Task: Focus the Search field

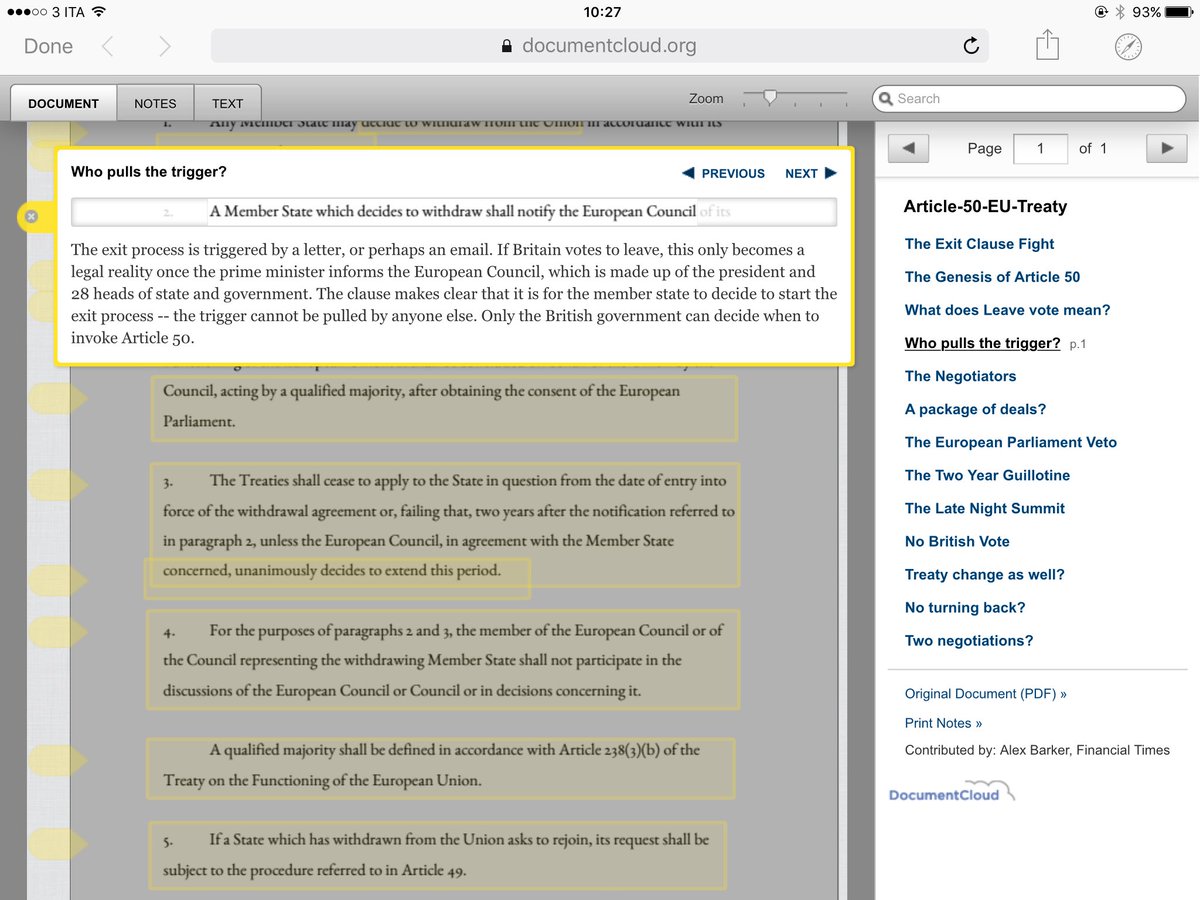Action: click(x=1029, y=98)
